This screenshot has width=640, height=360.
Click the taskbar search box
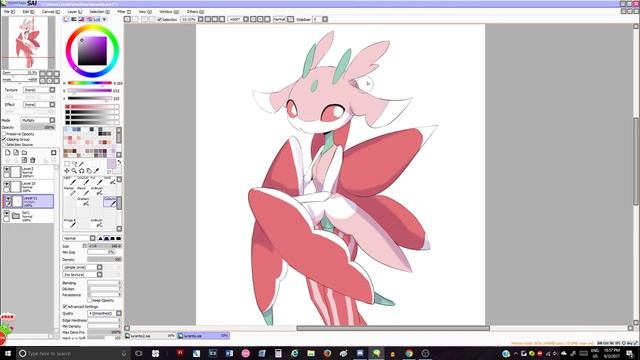pyautogui.click(x=73, y=353)
